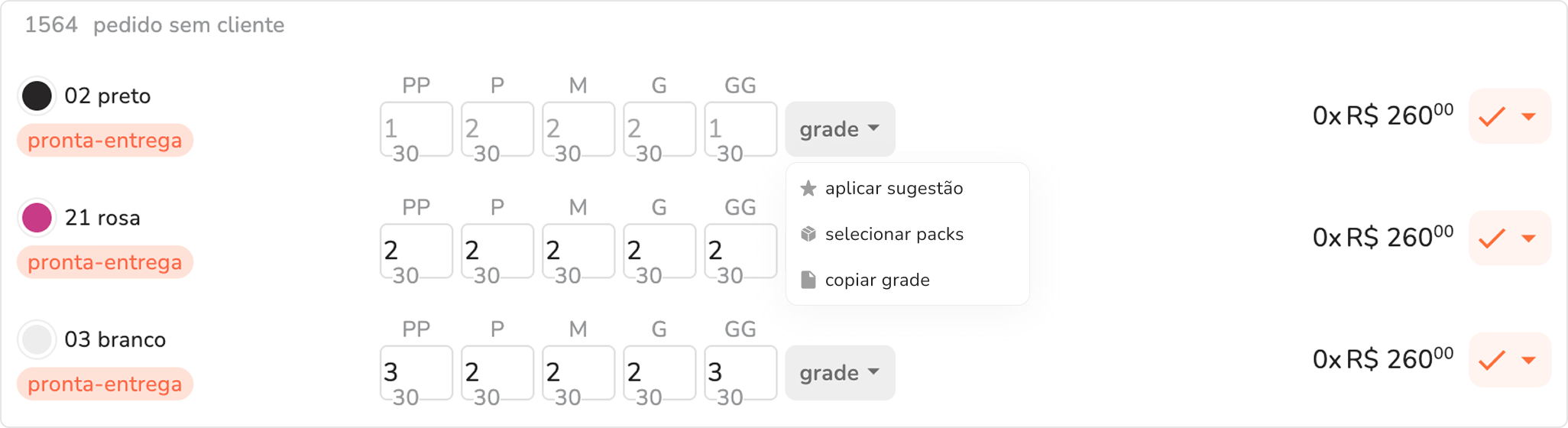Confirm the 03 branco row checkmark
The image size is (1568, 428).
coord(1492,360)
